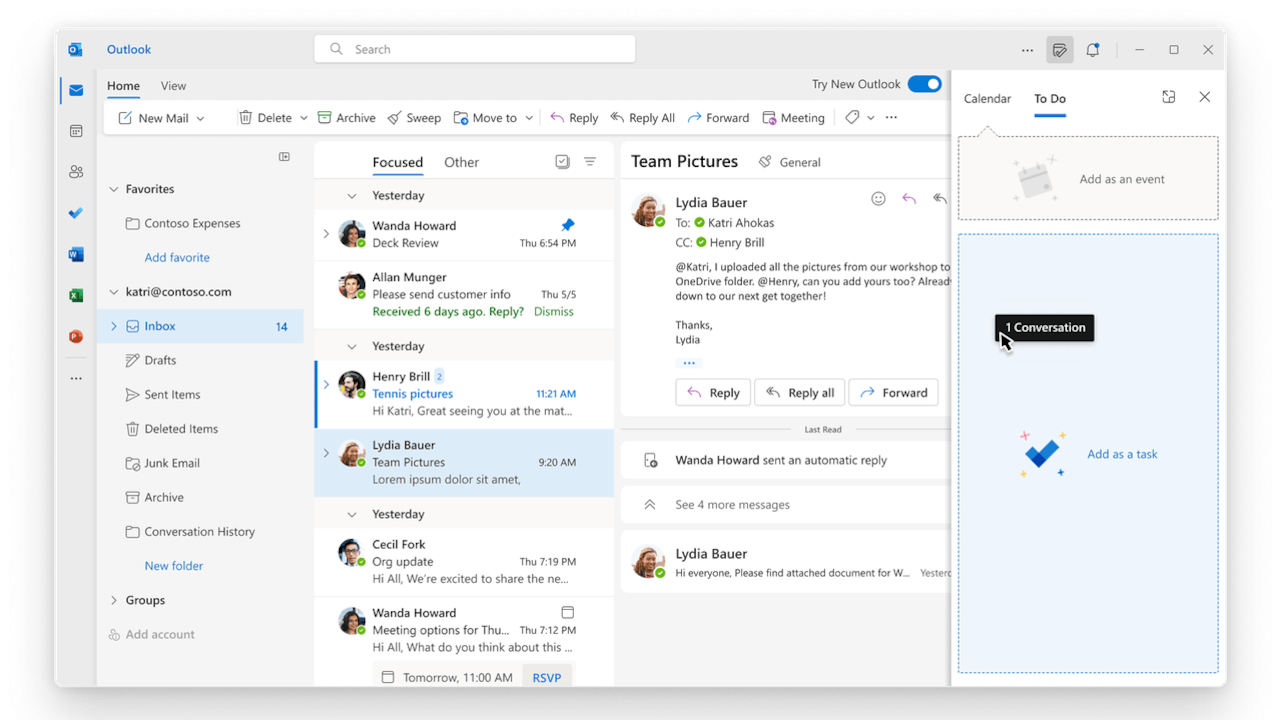This screenshot has width=1280, height=720.
Task: Expand the Groups section
Action: (x=114, y=600)
